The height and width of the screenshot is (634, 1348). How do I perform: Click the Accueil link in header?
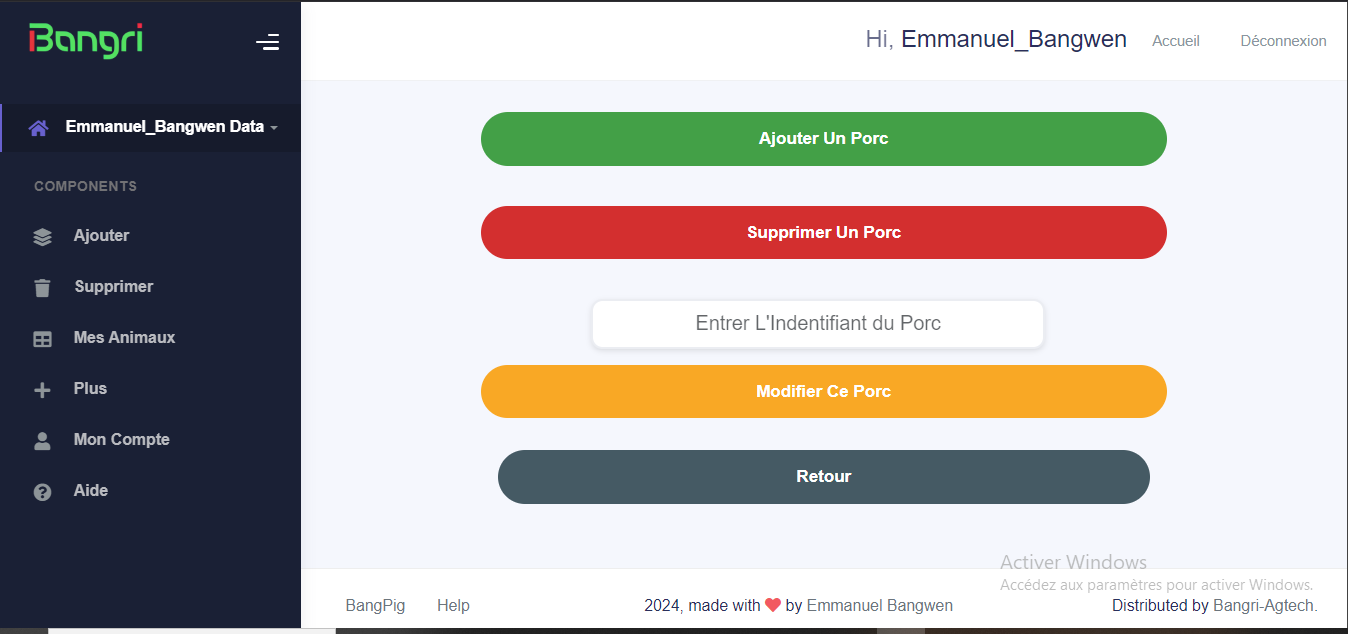coord(1176,41)
